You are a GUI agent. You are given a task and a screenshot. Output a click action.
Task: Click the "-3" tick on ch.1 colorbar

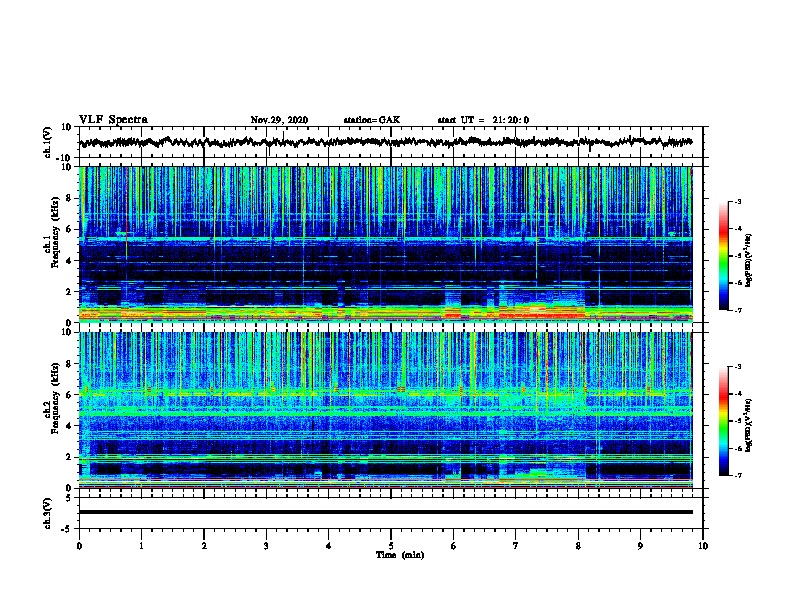click(x=737, y=201)
